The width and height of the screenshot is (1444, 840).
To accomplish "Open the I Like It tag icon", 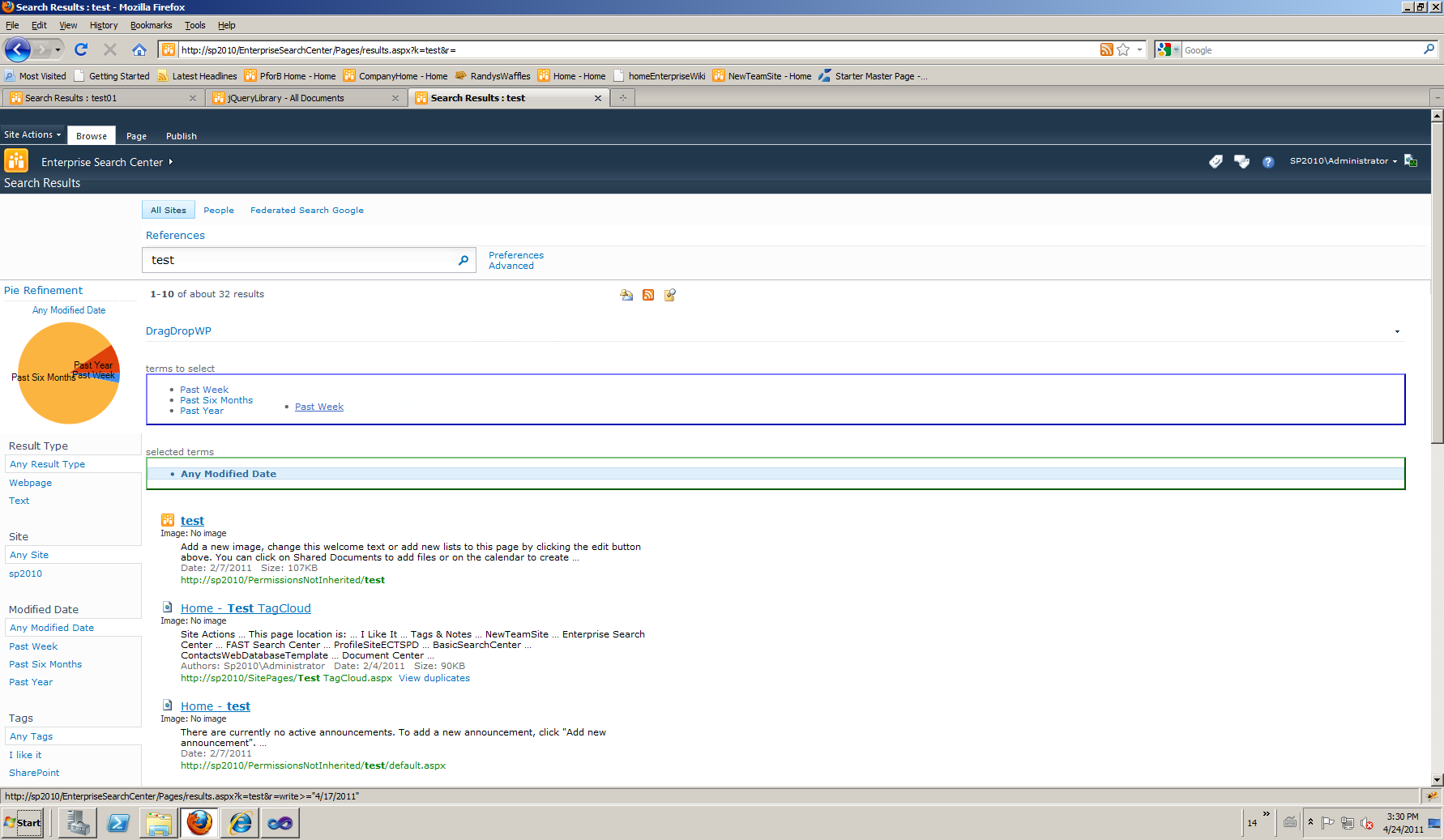I will [1215, 161].
